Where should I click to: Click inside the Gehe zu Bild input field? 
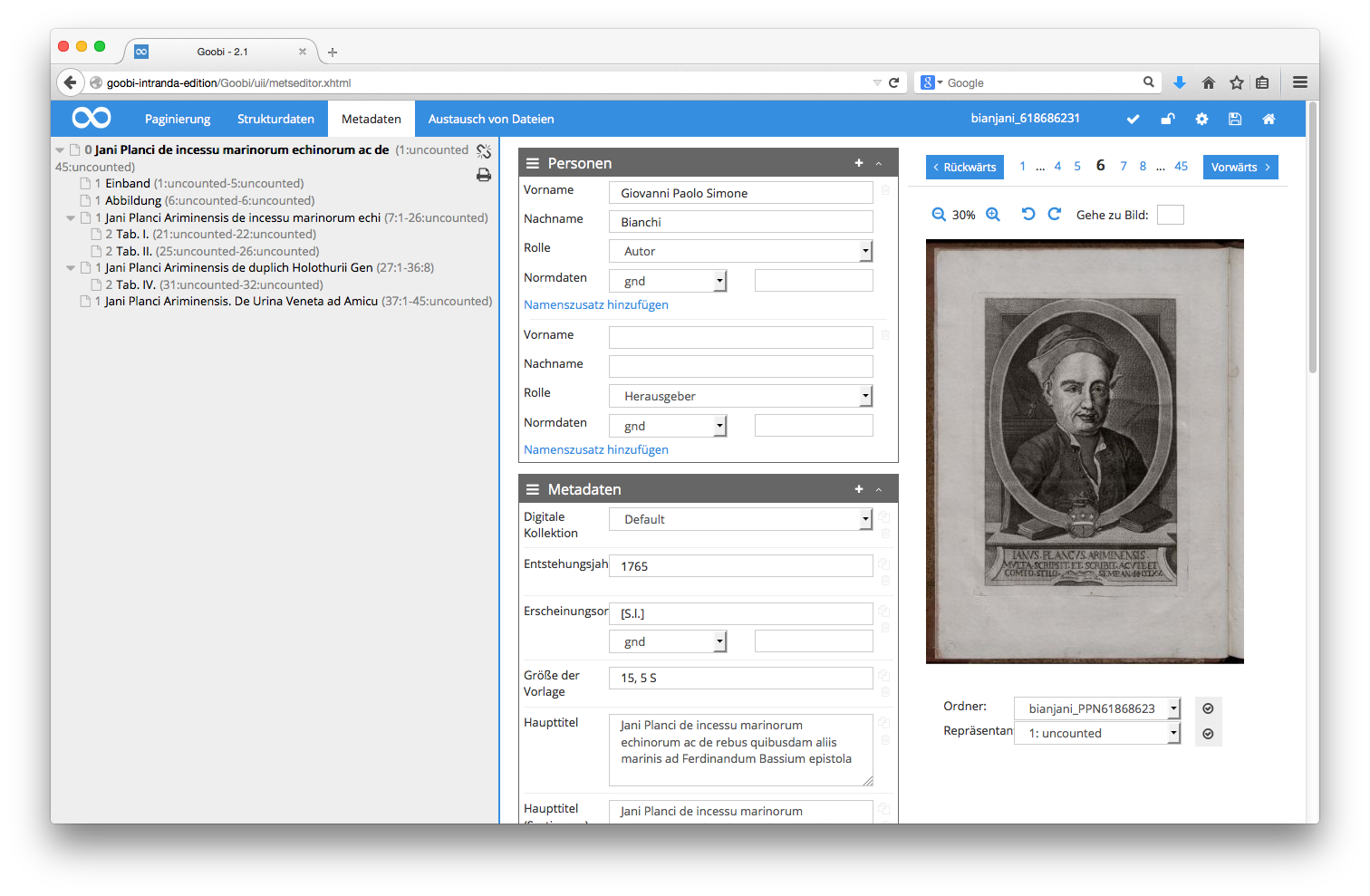coord(1170,214)
